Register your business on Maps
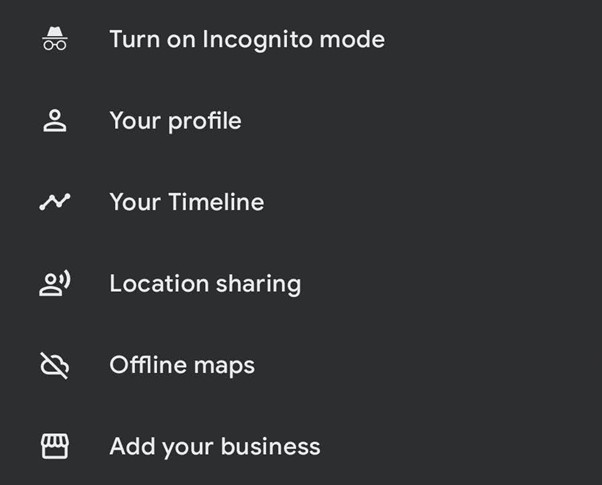 [x=214, y=447]
